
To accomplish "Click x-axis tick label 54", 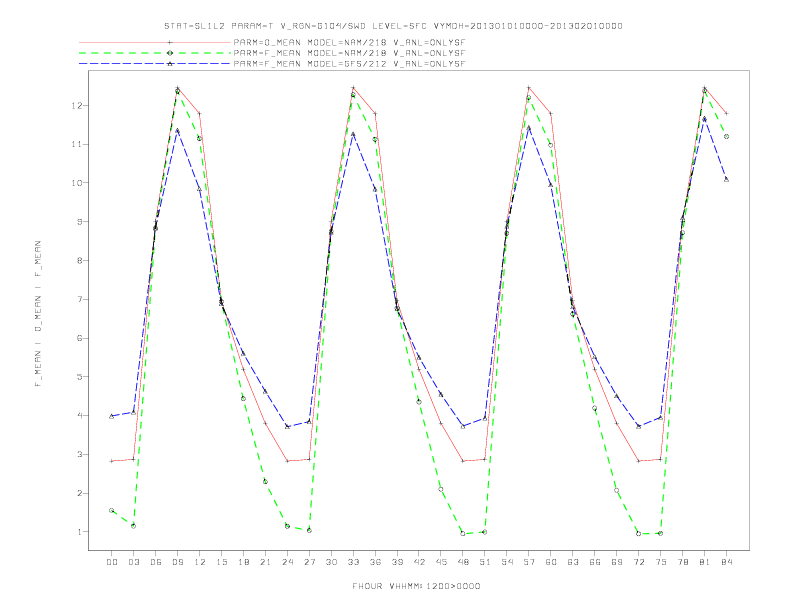I will pos(507,562).
